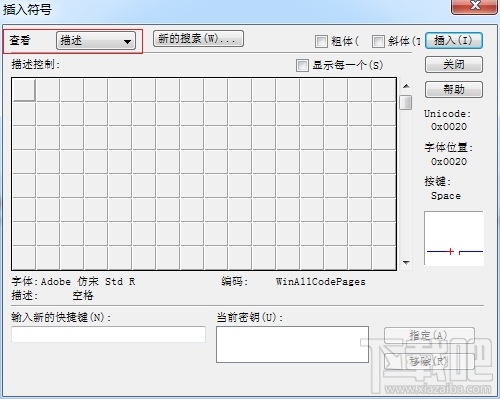Click the 当前密钥(U) list box
500x399 pixels.
click(292, 344)
